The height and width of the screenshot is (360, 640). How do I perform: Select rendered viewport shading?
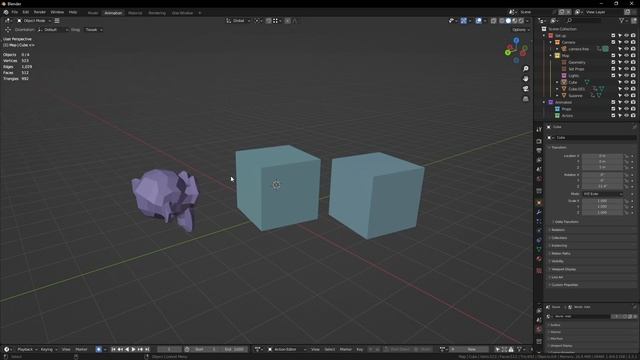point(521,20)
